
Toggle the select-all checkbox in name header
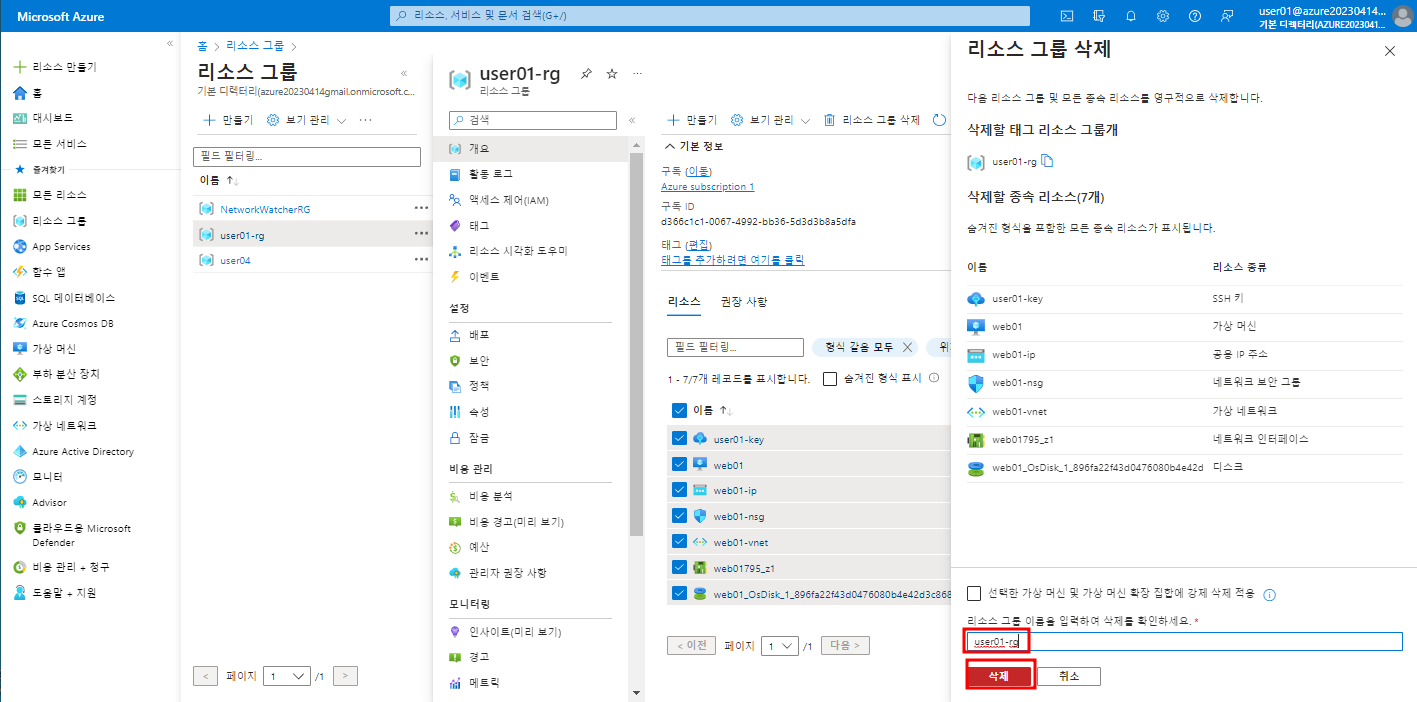pyautogui.click(x=680, y=410)
